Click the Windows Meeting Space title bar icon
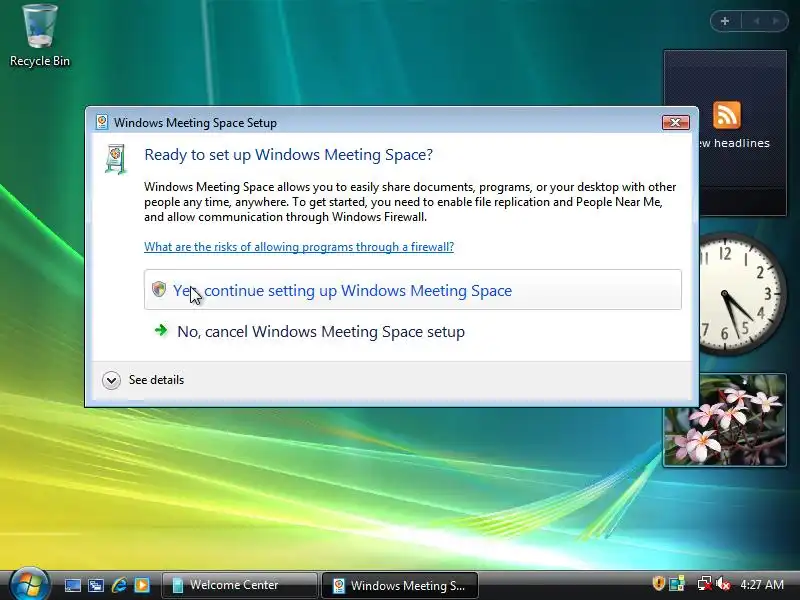This screenshot has height=600, width=800. point(102,122)
